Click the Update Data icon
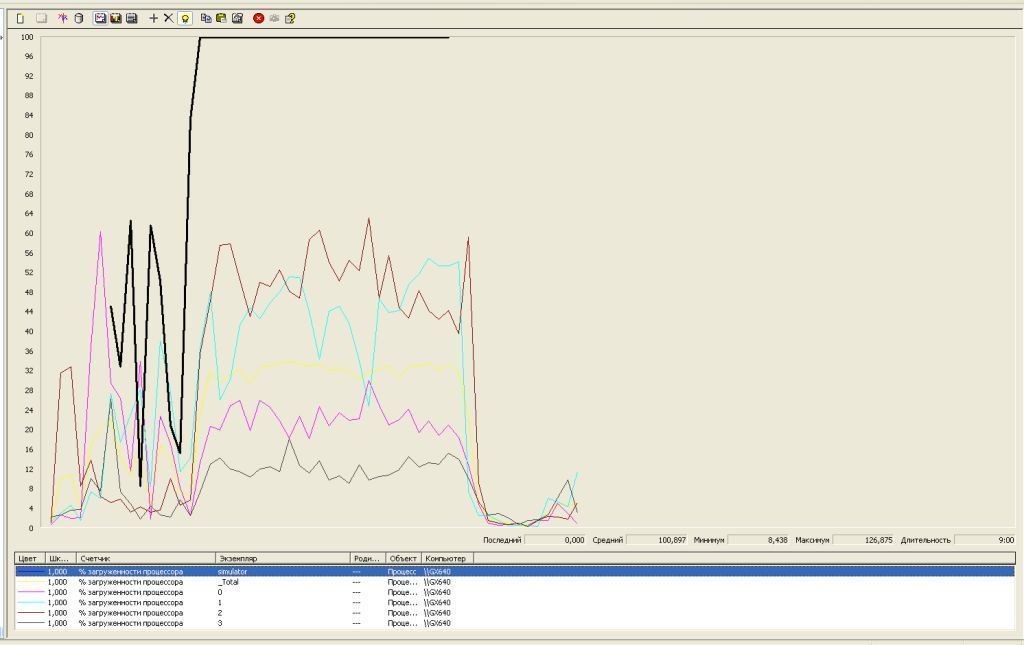 click(x=274, y=18)
